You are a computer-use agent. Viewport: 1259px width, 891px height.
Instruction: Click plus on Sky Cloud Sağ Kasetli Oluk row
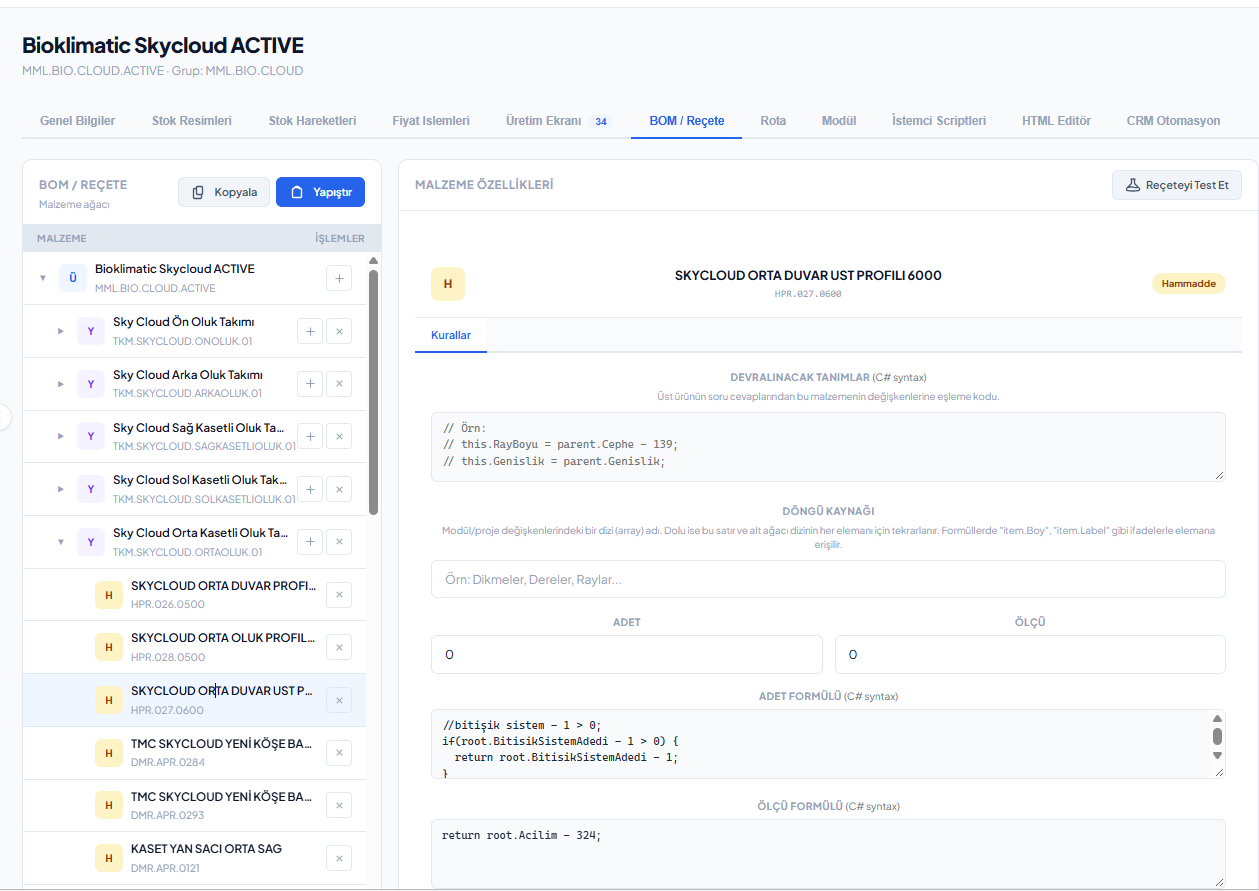point(310,437)
